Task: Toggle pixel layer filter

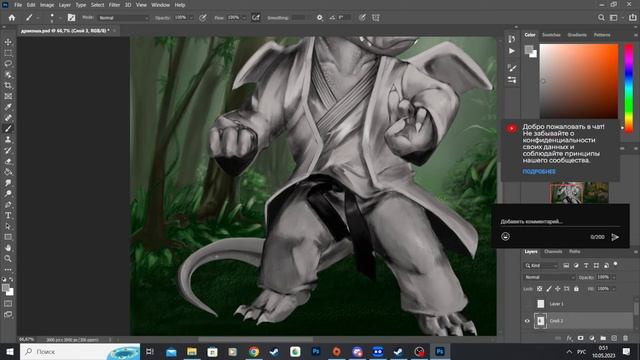Action: pyautogui.click(x=566, y=266)
